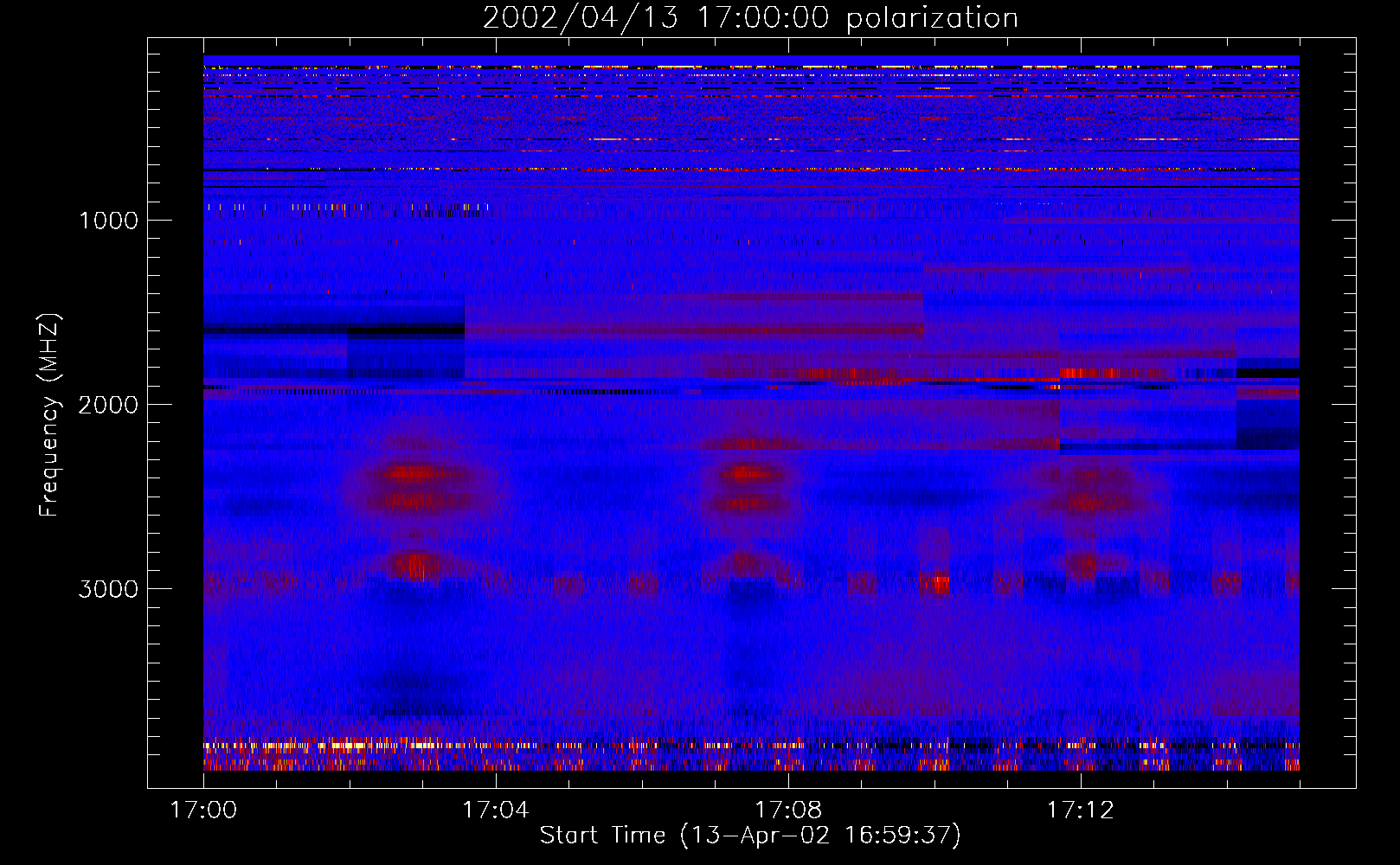Click the "17:04" time tick label

click(496, 811)
